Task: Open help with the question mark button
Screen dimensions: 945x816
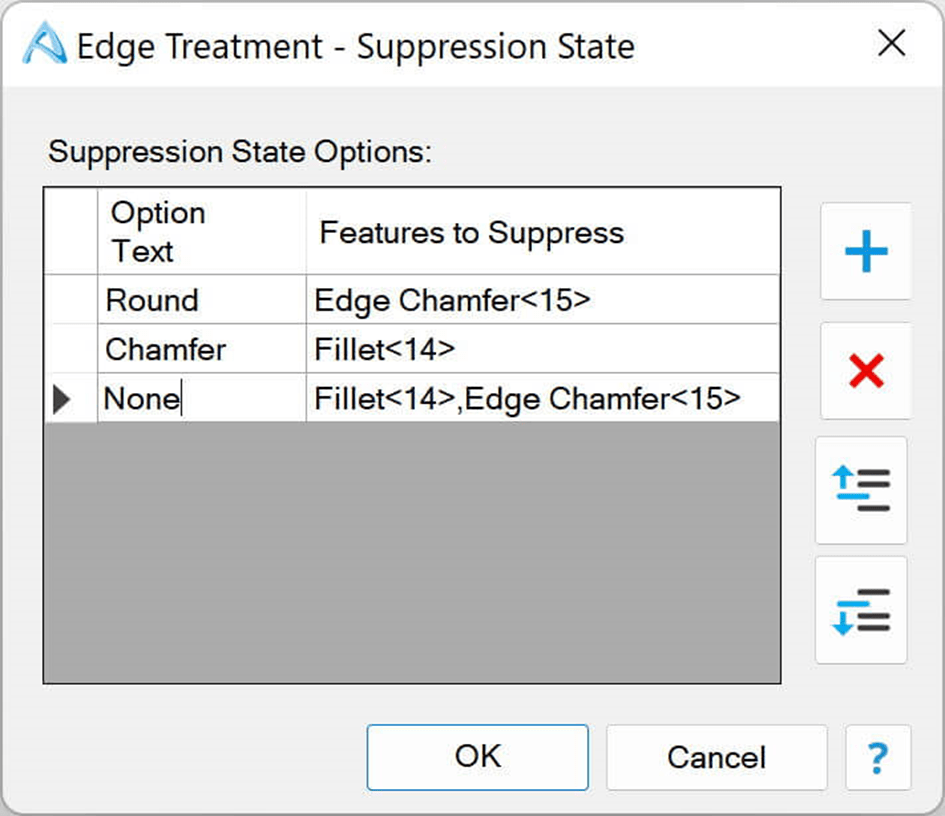Action: tap(877, 757)
